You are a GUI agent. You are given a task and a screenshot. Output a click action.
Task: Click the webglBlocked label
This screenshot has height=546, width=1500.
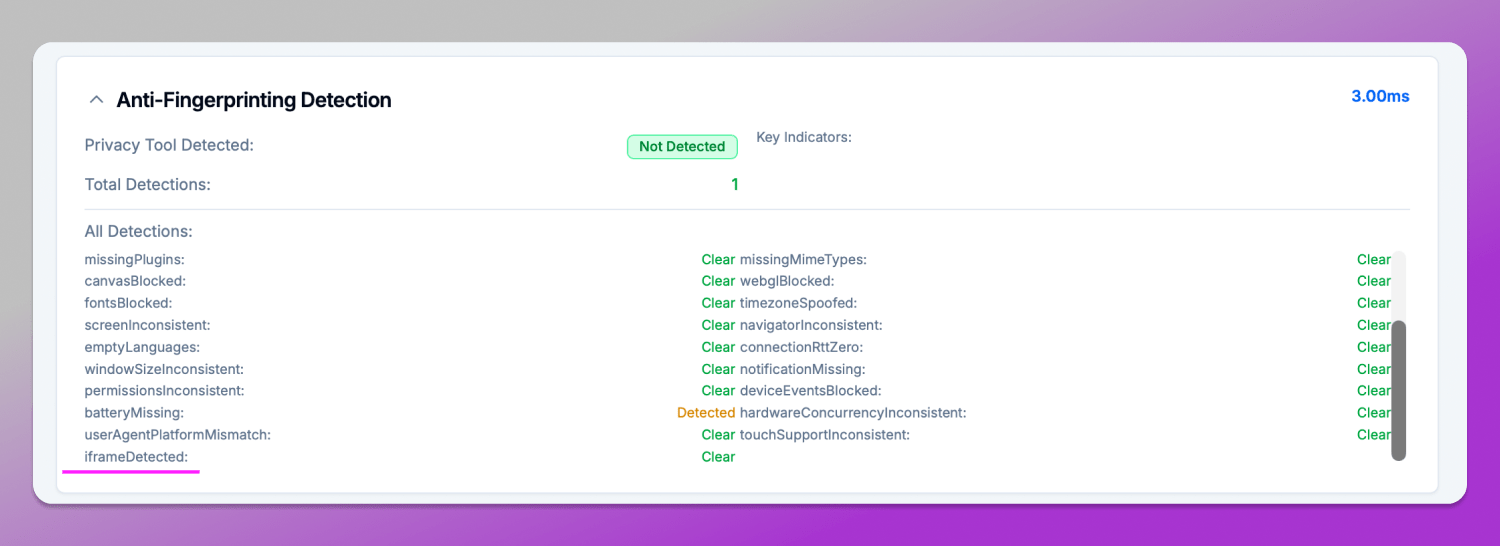coord(787,282)
